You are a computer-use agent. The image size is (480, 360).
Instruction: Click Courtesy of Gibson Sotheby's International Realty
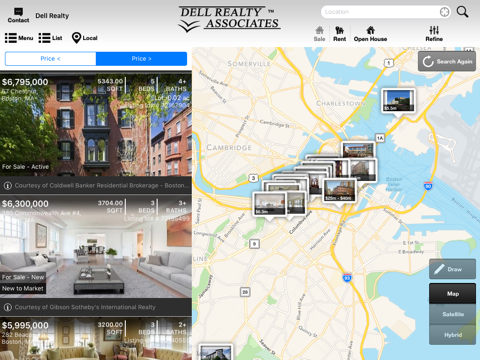click(x=85, y=307)
